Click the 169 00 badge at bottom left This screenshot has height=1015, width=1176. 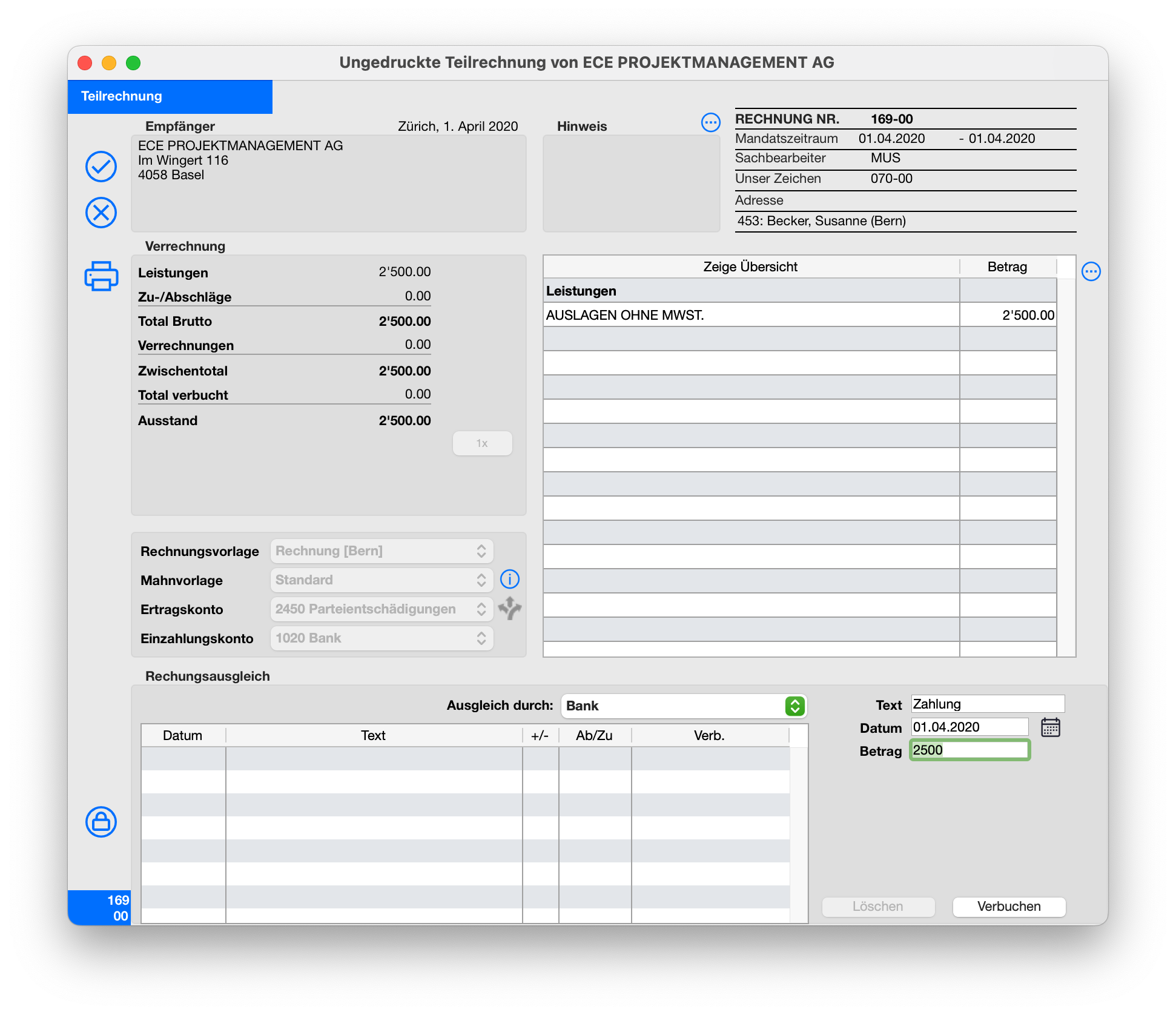[100, 908]
